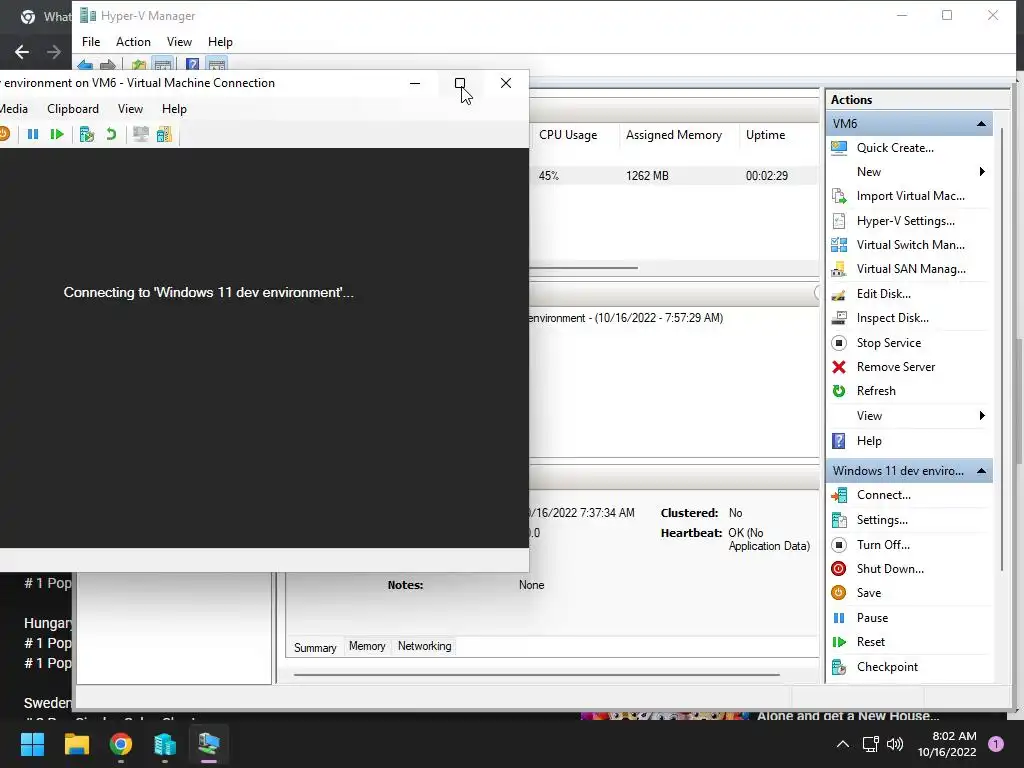Screen dimensions: 1024x768
Task: Click Remove Server red X action
Action: click(895, 367)
